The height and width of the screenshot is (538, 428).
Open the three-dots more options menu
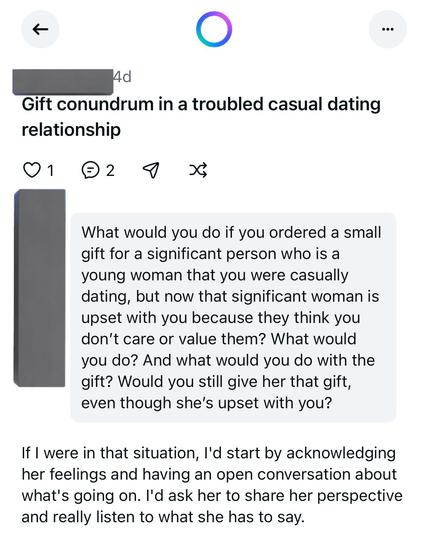point(387,29)
